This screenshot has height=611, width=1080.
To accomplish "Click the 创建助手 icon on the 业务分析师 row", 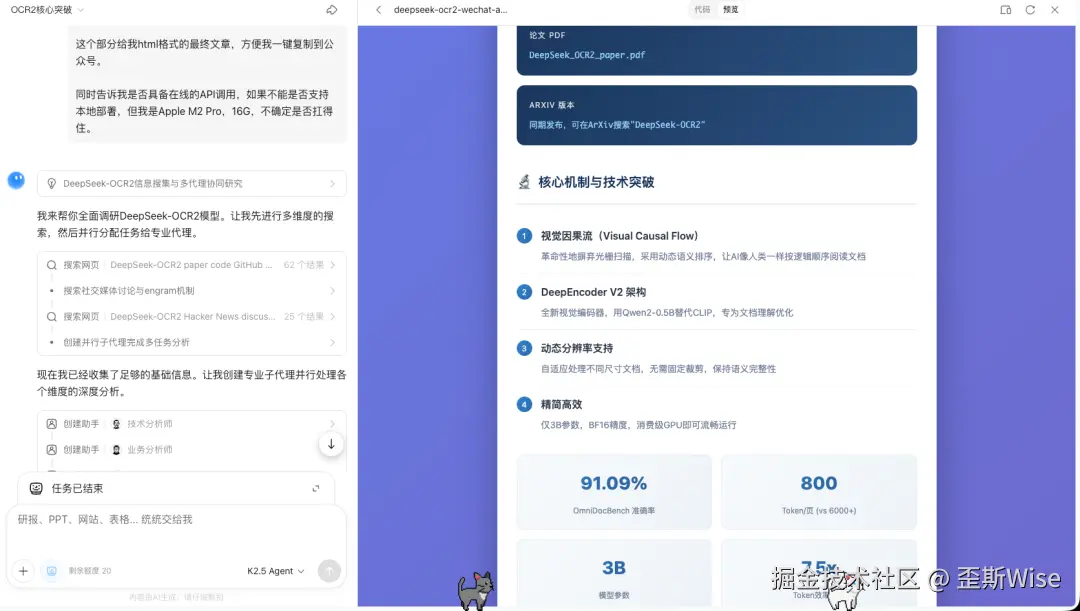I will tap(52, 450).
